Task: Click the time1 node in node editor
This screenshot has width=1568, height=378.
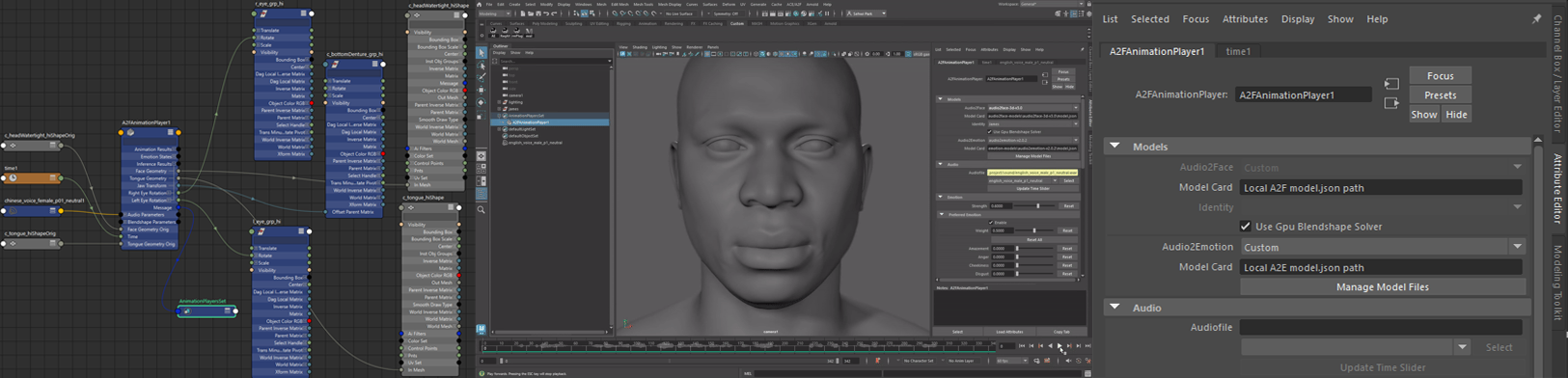Action: tap(31, 177)
